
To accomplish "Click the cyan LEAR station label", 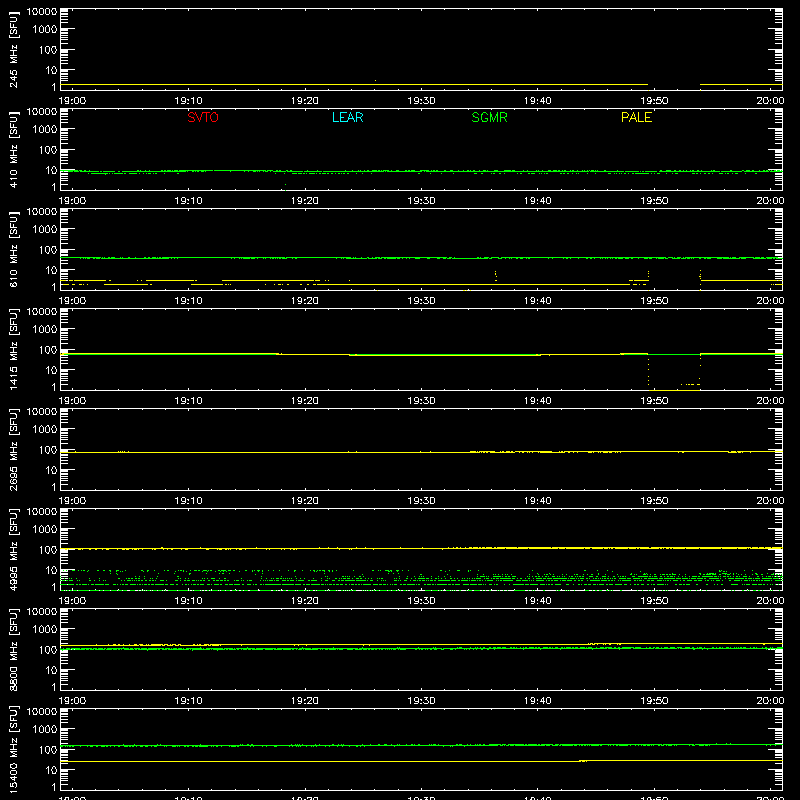I will [347, 117].
